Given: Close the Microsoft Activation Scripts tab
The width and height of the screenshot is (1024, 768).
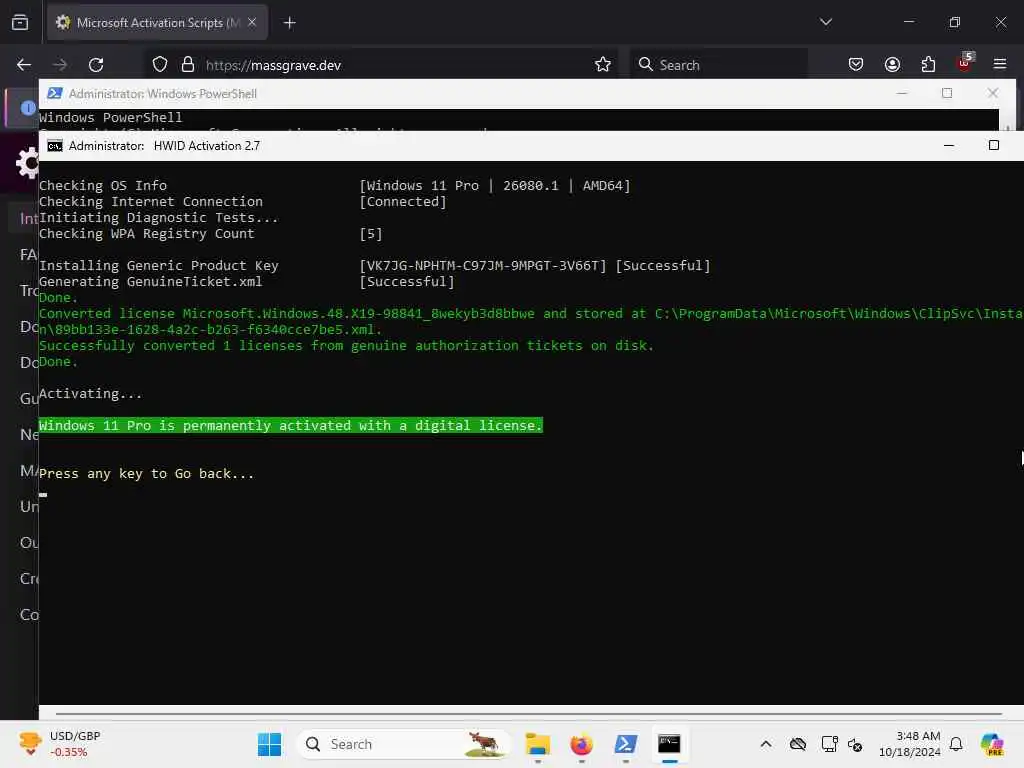Looking at the screenshot, I should point(252,22).
